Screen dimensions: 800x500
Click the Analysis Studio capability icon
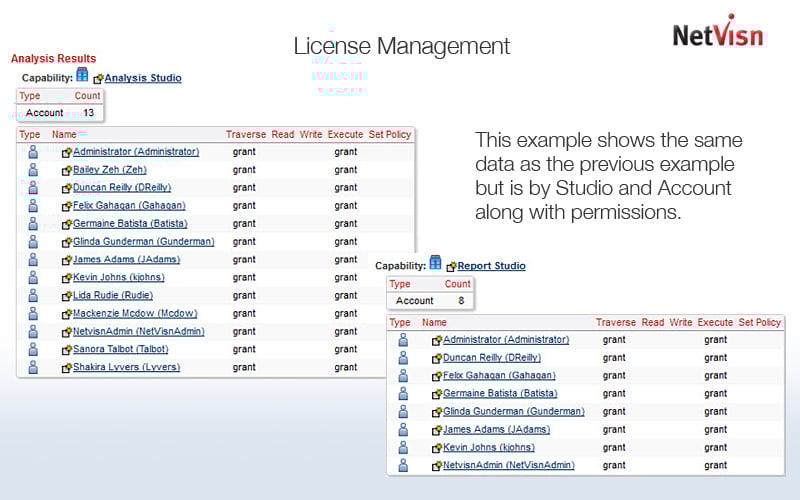pos(82,76)
